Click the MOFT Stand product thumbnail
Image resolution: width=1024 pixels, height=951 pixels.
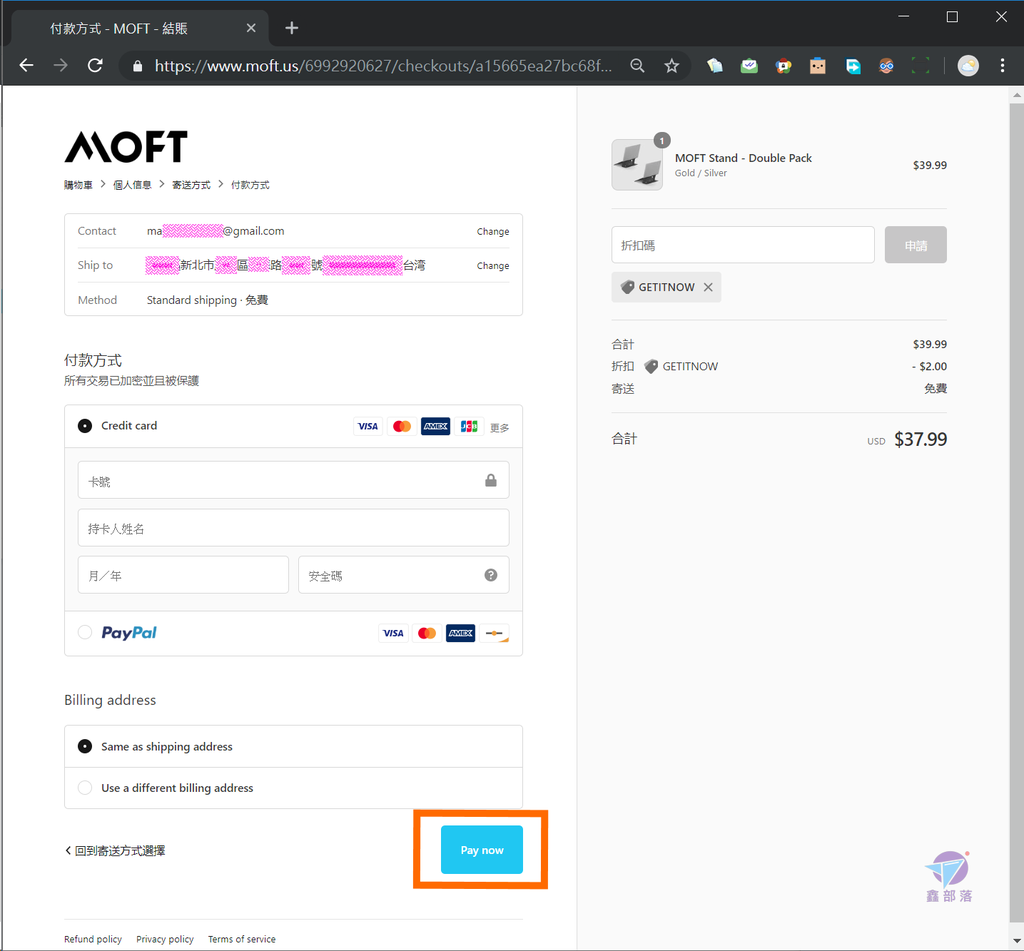click(x=637, y=165)
